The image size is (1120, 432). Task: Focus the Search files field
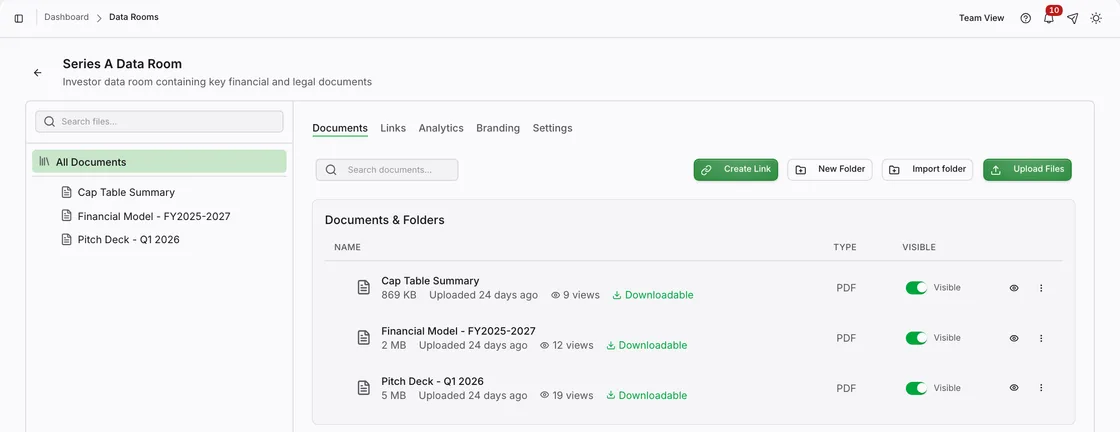click(159, 121)
